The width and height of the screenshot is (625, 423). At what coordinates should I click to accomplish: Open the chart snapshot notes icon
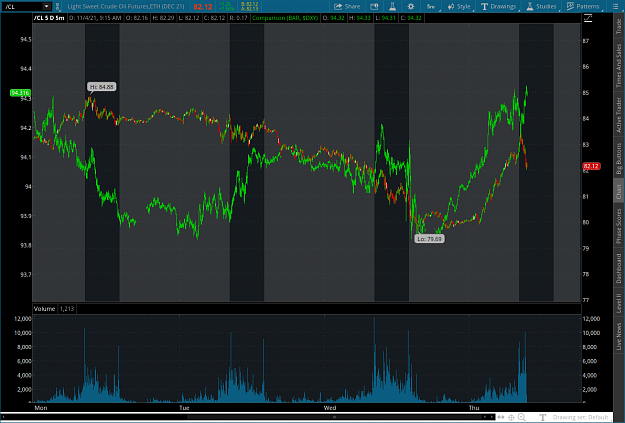click(x=374, y=6)
